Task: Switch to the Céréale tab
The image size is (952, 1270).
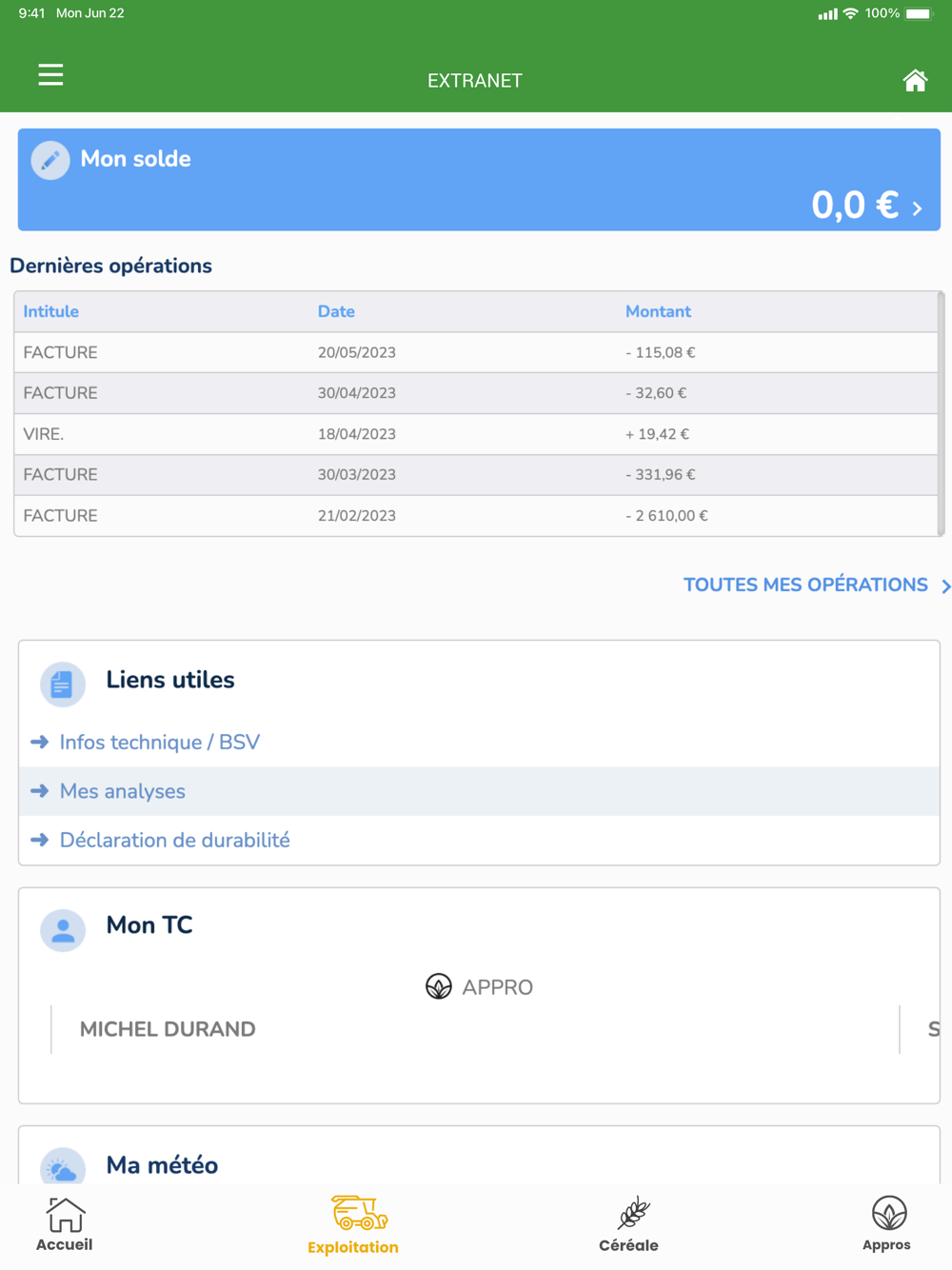Action: pyautogui.click(x=629, y=1226)
